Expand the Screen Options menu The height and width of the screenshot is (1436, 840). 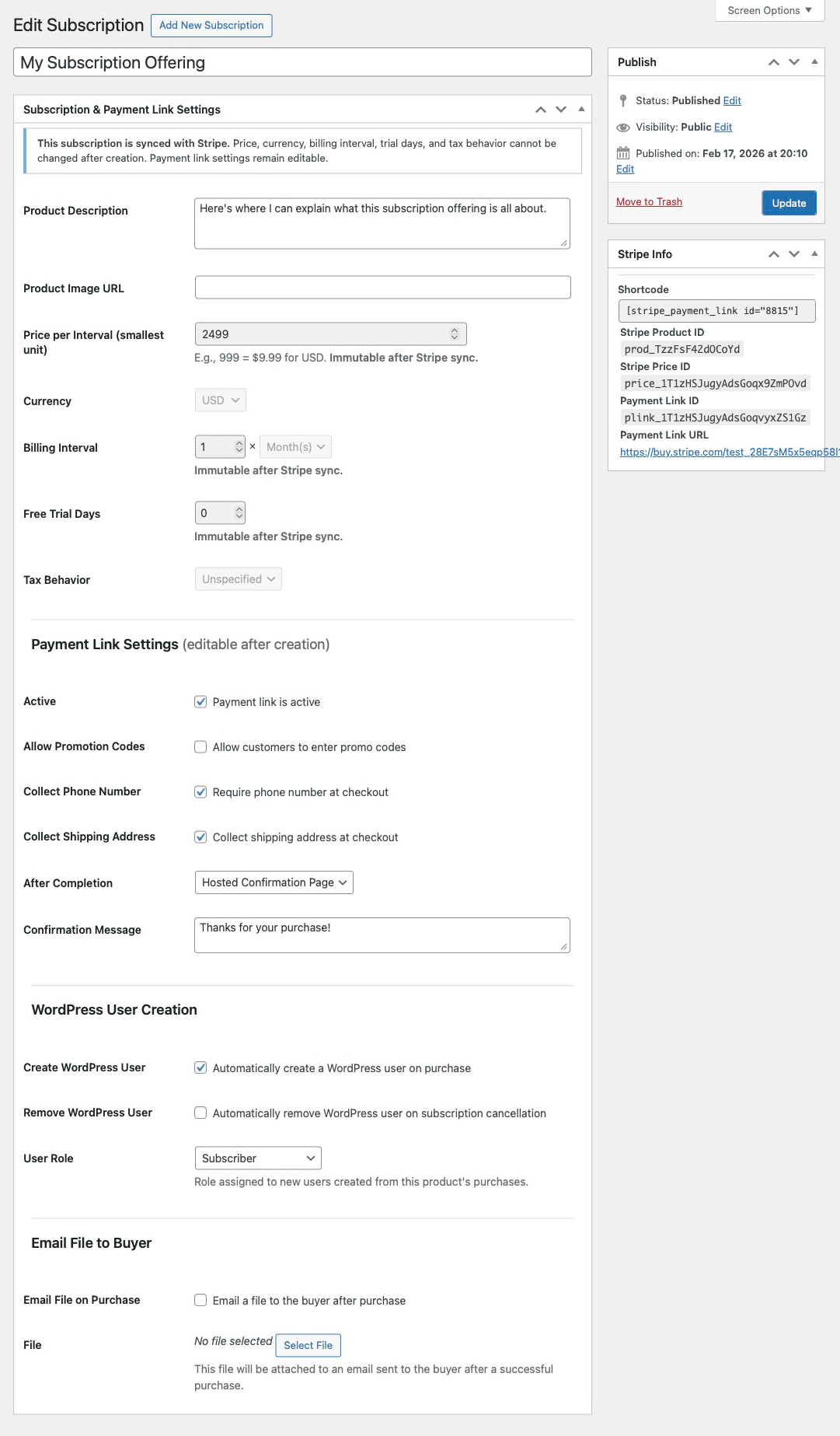769,10
